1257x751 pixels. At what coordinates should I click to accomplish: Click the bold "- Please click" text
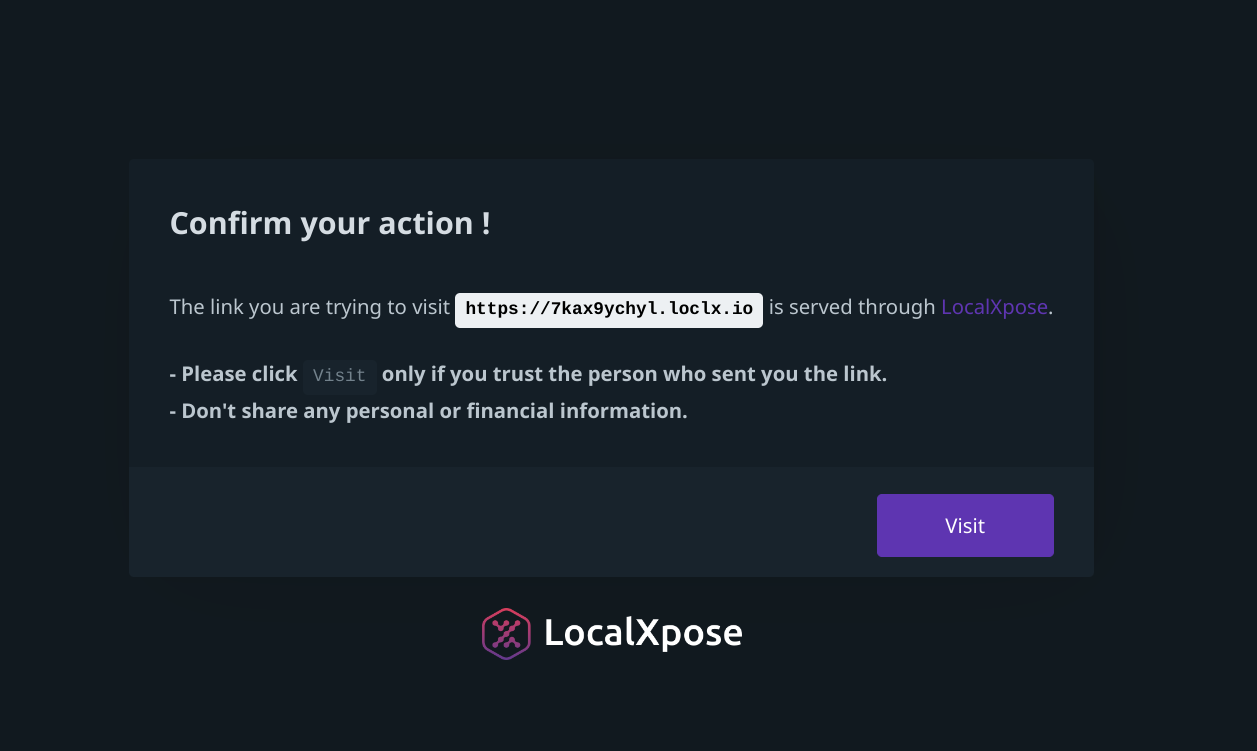click(x=234, y=374)
